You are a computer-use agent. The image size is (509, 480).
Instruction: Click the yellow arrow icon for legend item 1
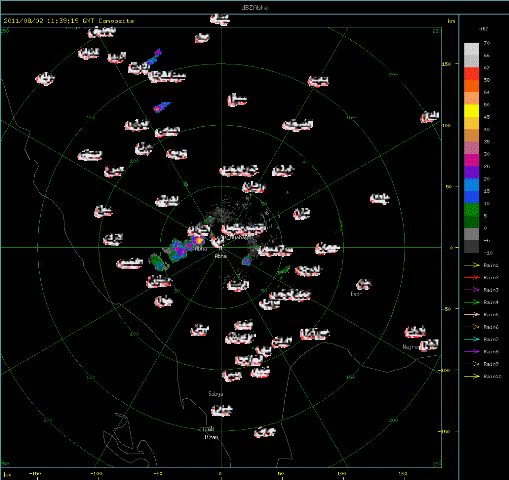coord(472,265)
